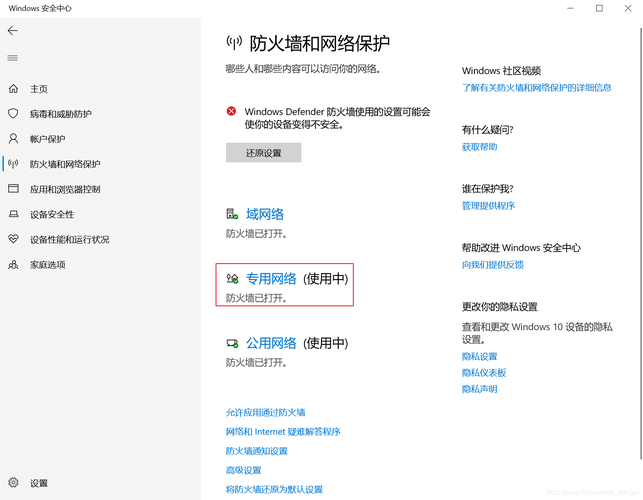Click the firewall header antenna icon
This screenshot has width=643, height=500.
tap(234, 42)
